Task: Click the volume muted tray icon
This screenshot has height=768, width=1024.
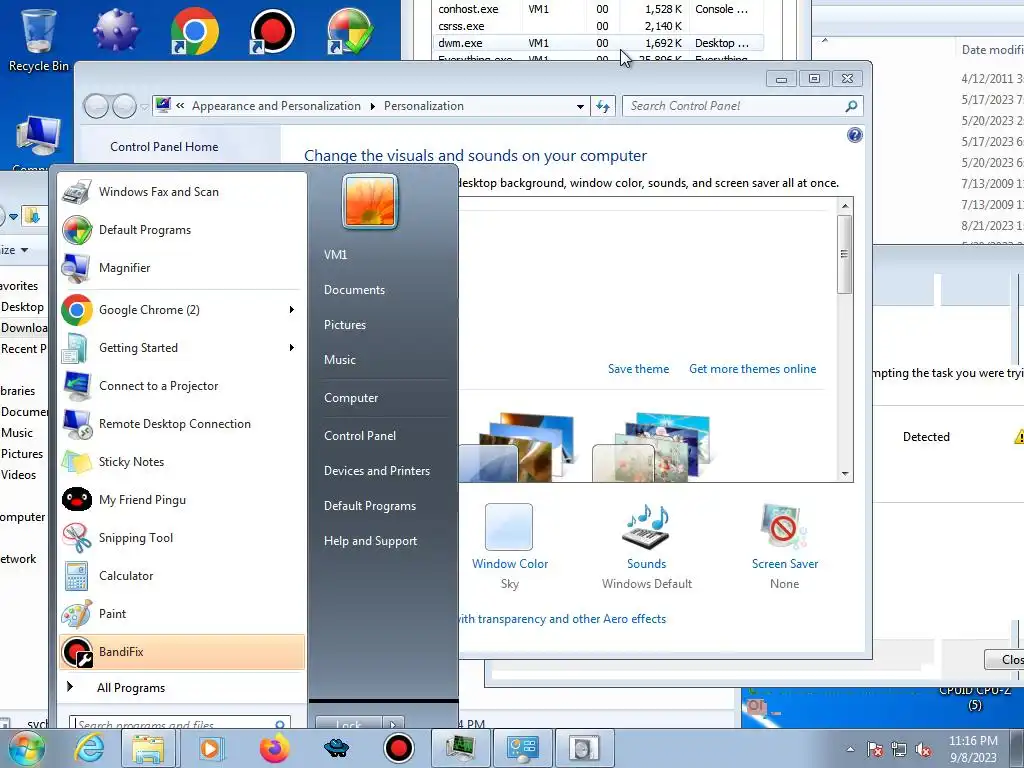Action: [x=923, y=750]
